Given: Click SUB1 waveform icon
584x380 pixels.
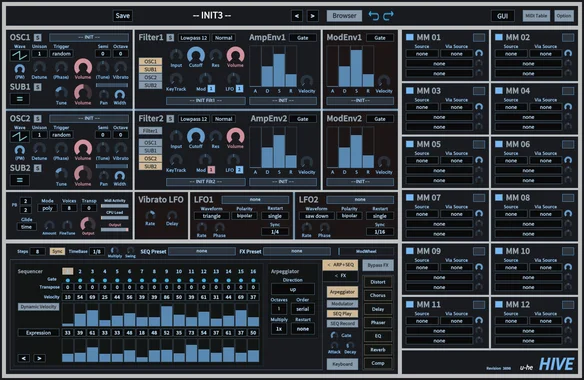Looking at the screenshot, I should pyautogui.click(x=20, y=99).
